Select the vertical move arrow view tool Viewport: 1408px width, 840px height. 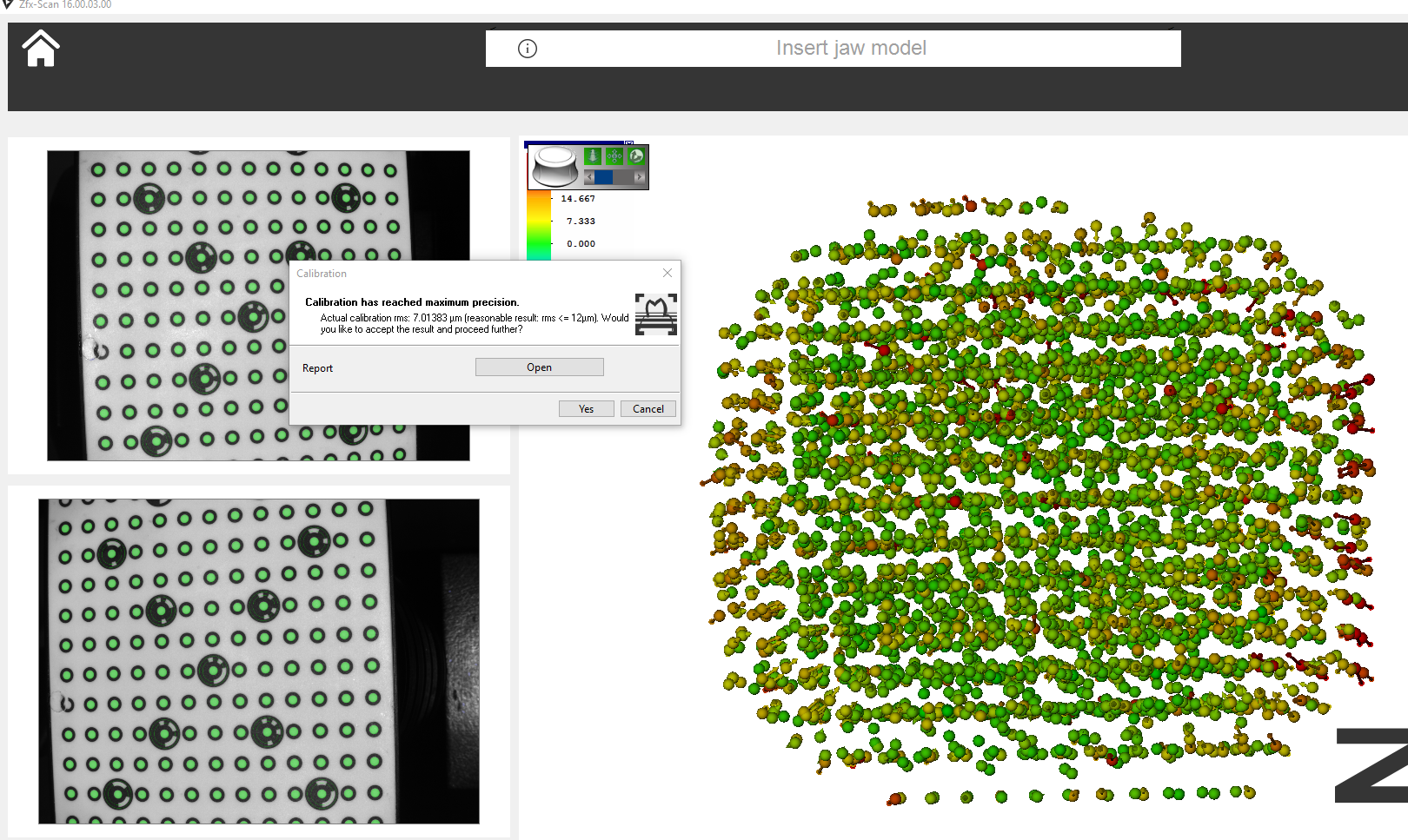[593, 156]
